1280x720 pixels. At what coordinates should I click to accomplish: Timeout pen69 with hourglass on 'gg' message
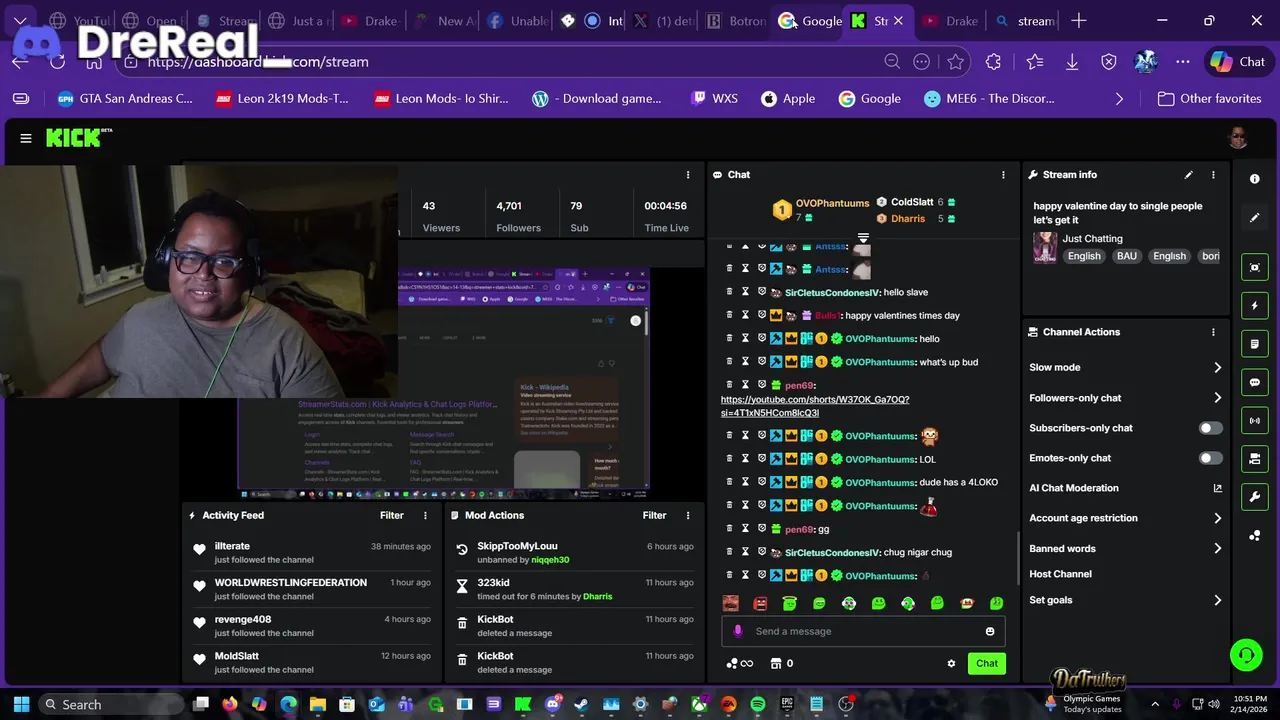pos(745,529)
